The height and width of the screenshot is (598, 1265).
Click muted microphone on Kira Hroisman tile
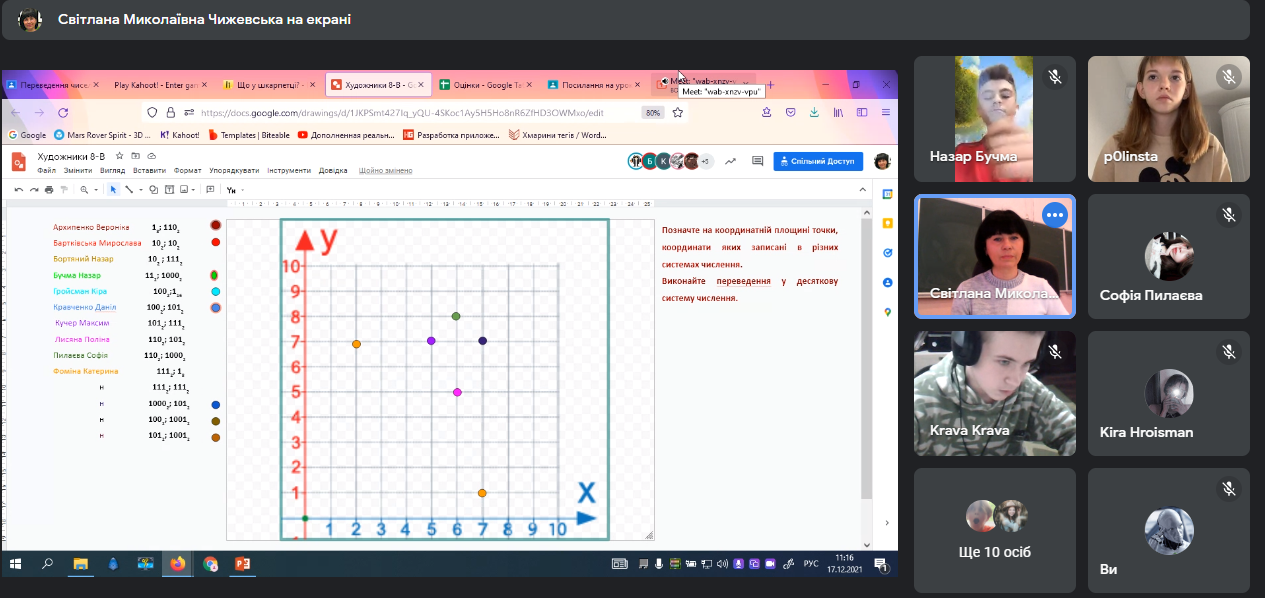1228,352
